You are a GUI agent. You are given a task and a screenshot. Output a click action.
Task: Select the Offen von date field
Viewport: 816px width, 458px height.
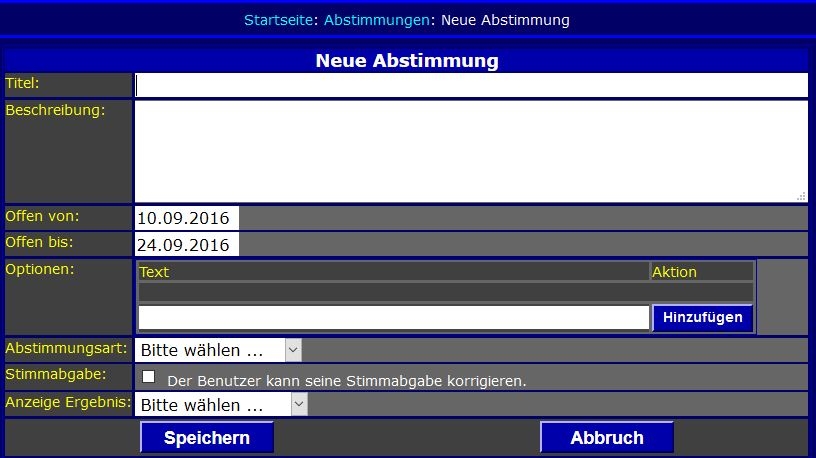(x=186, y=218)
